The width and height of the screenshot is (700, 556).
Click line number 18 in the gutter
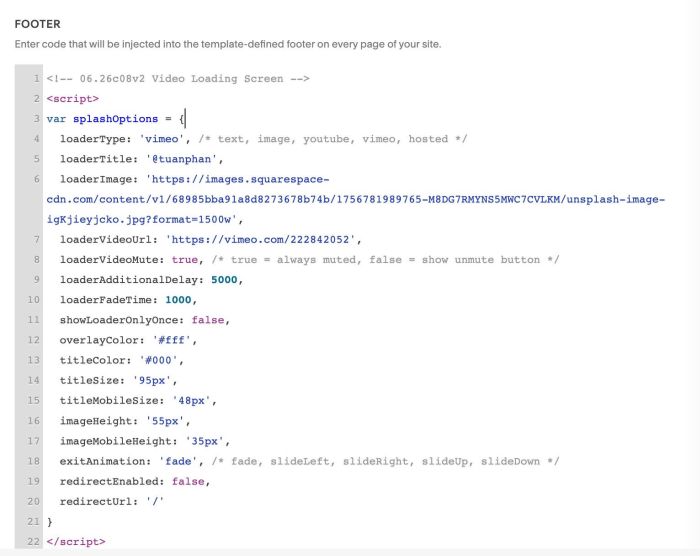pyautogui.click(x=33, y=461)
